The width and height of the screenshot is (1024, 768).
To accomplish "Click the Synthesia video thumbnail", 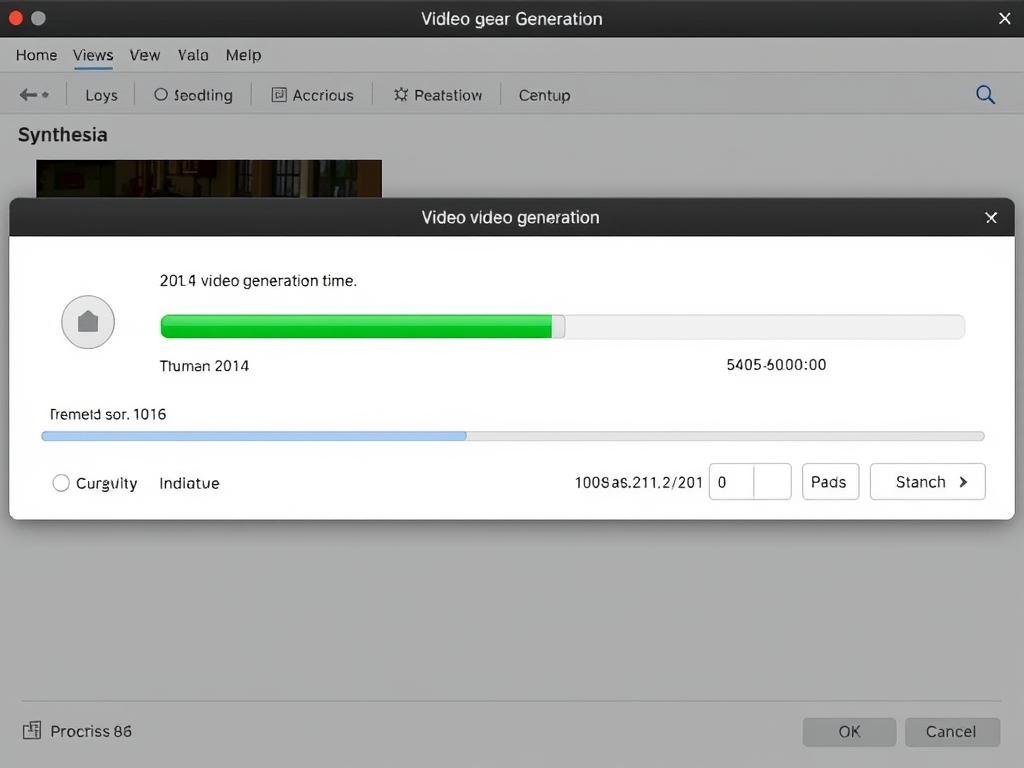I will 209,179.
